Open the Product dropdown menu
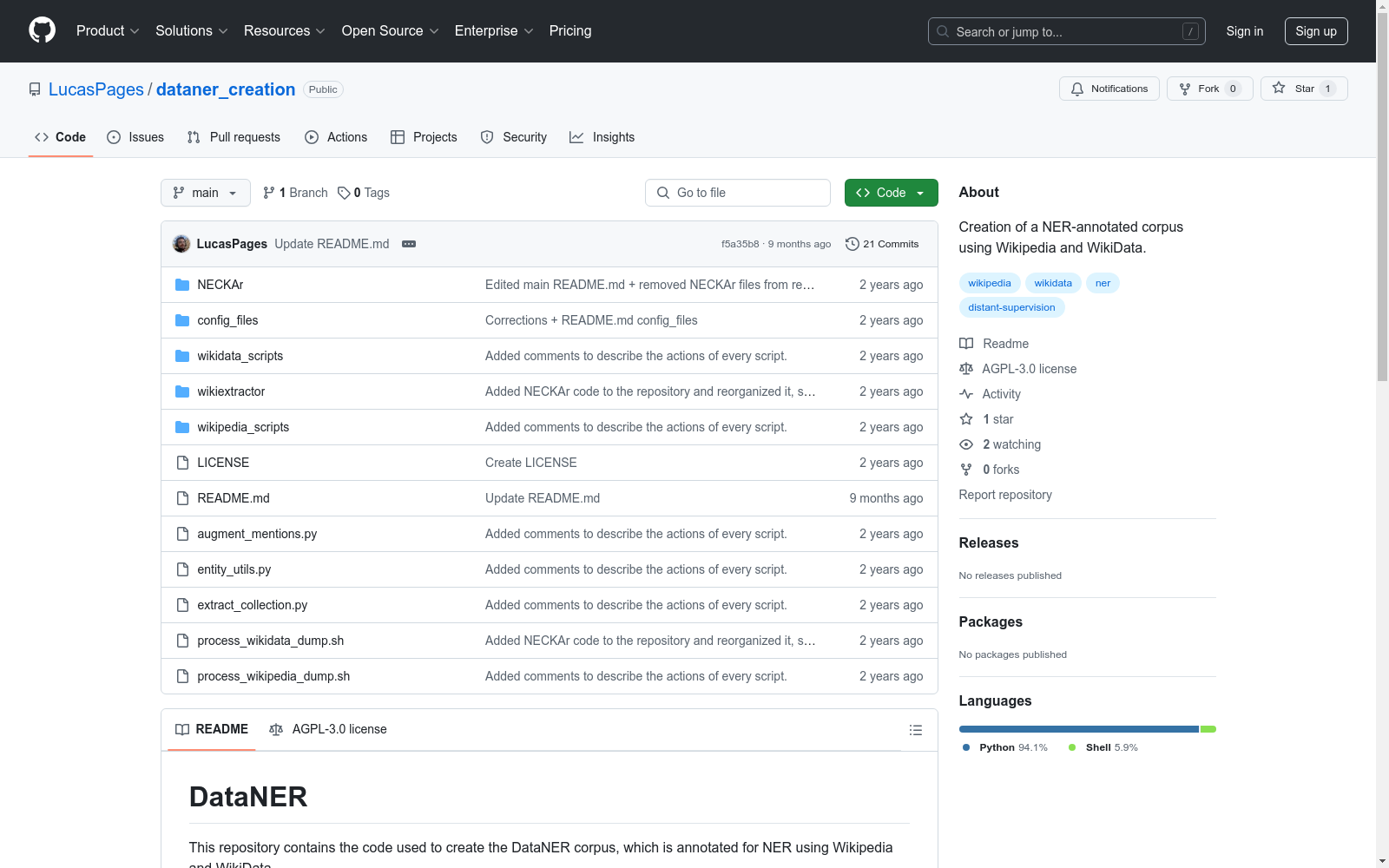The width and height of the screenshot is (1389, 868). tap(108, 30)
